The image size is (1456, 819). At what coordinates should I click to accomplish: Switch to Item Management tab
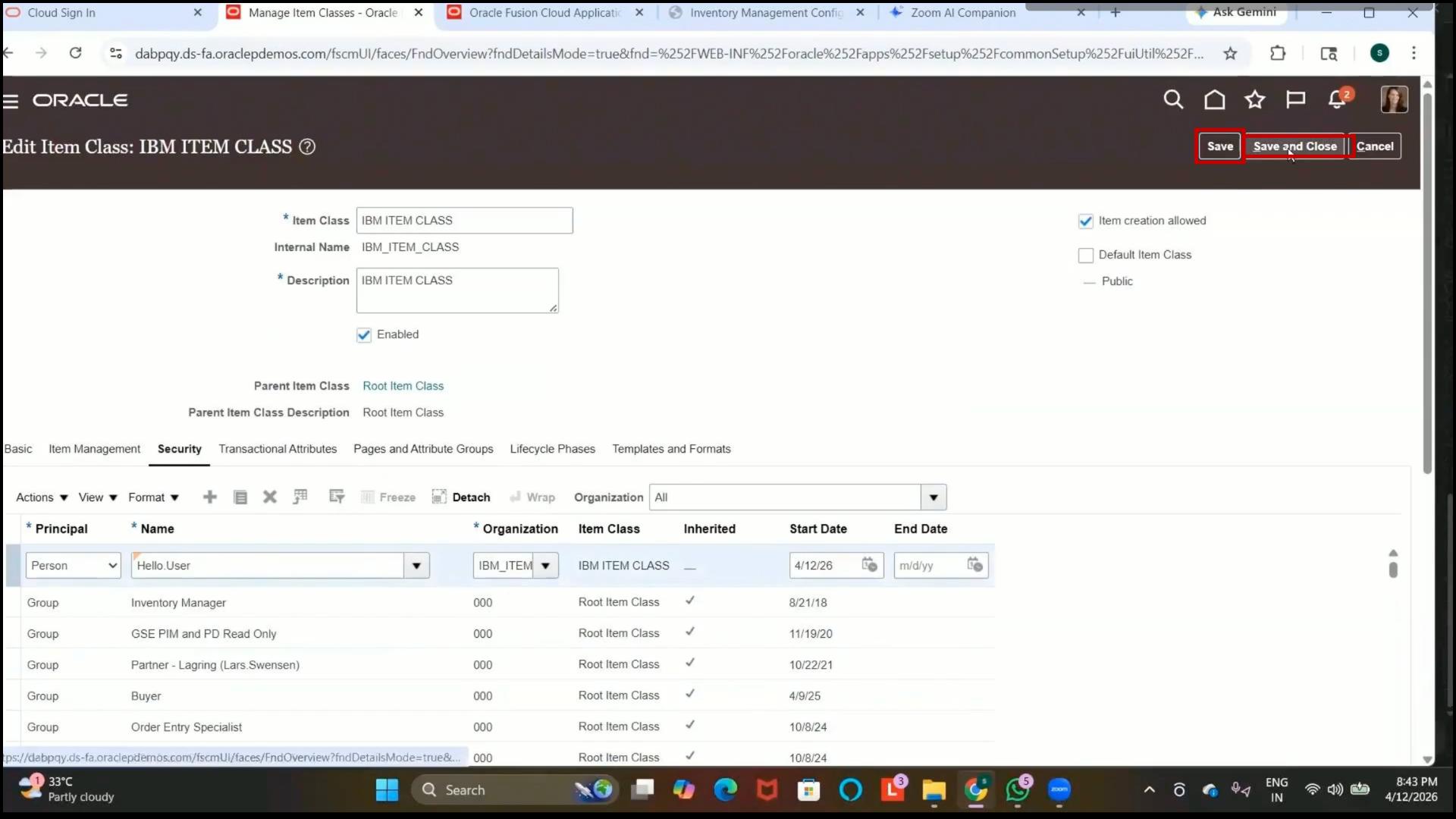[95, 449]
